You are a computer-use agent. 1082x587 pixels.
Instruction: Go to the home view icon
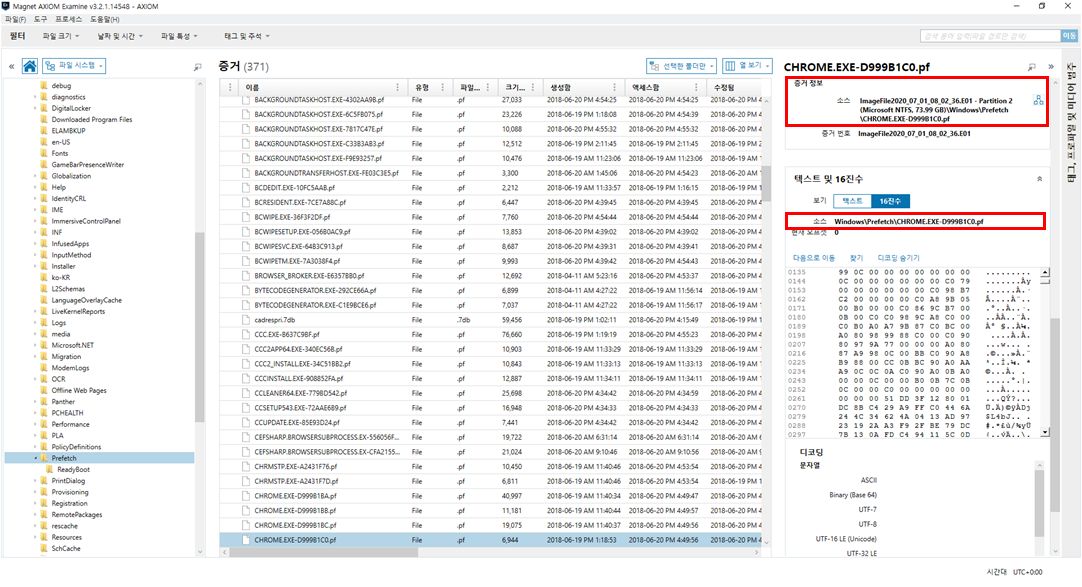(x=30, y=66)
